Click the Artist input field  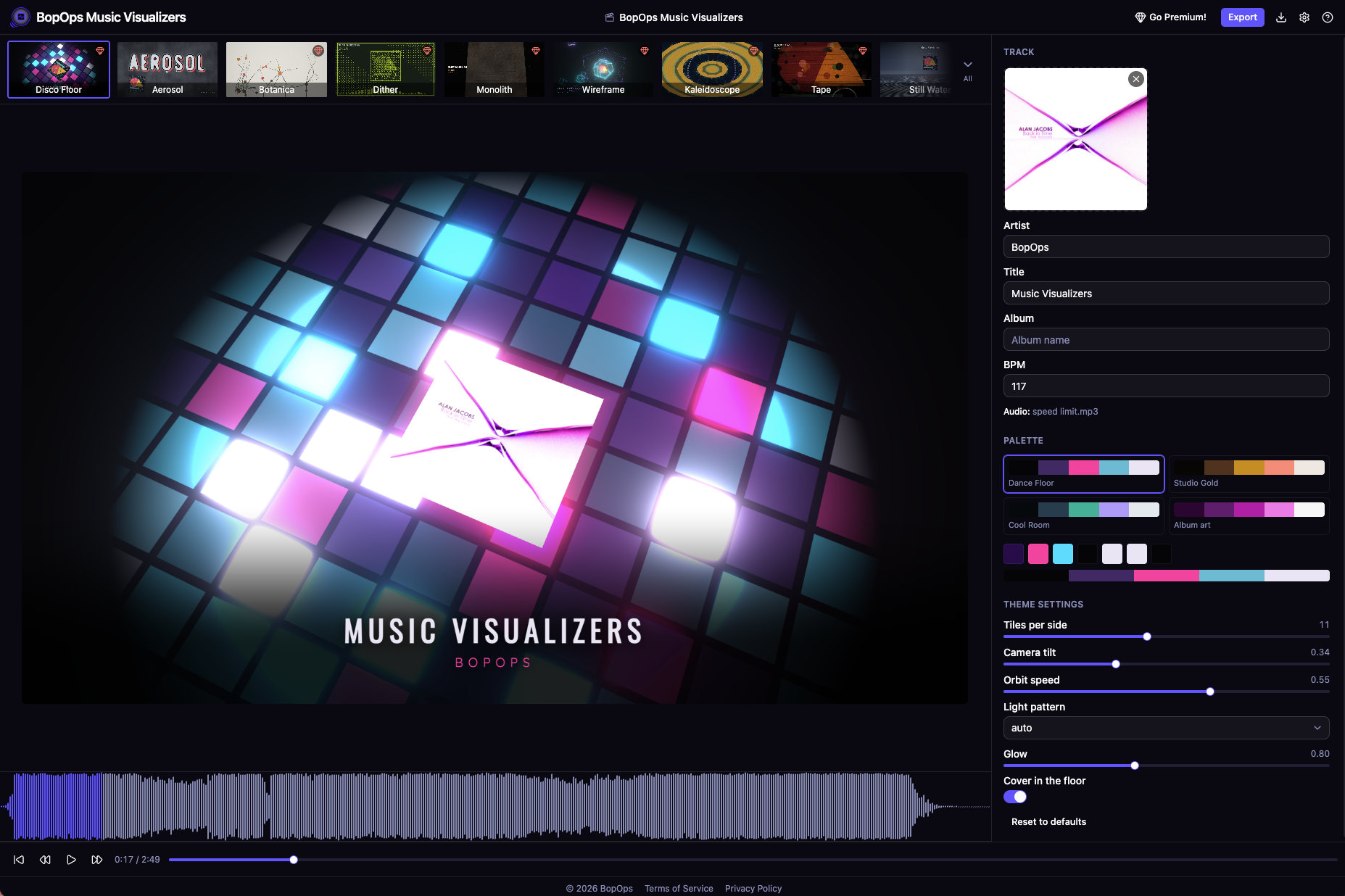click(1166, 246)
